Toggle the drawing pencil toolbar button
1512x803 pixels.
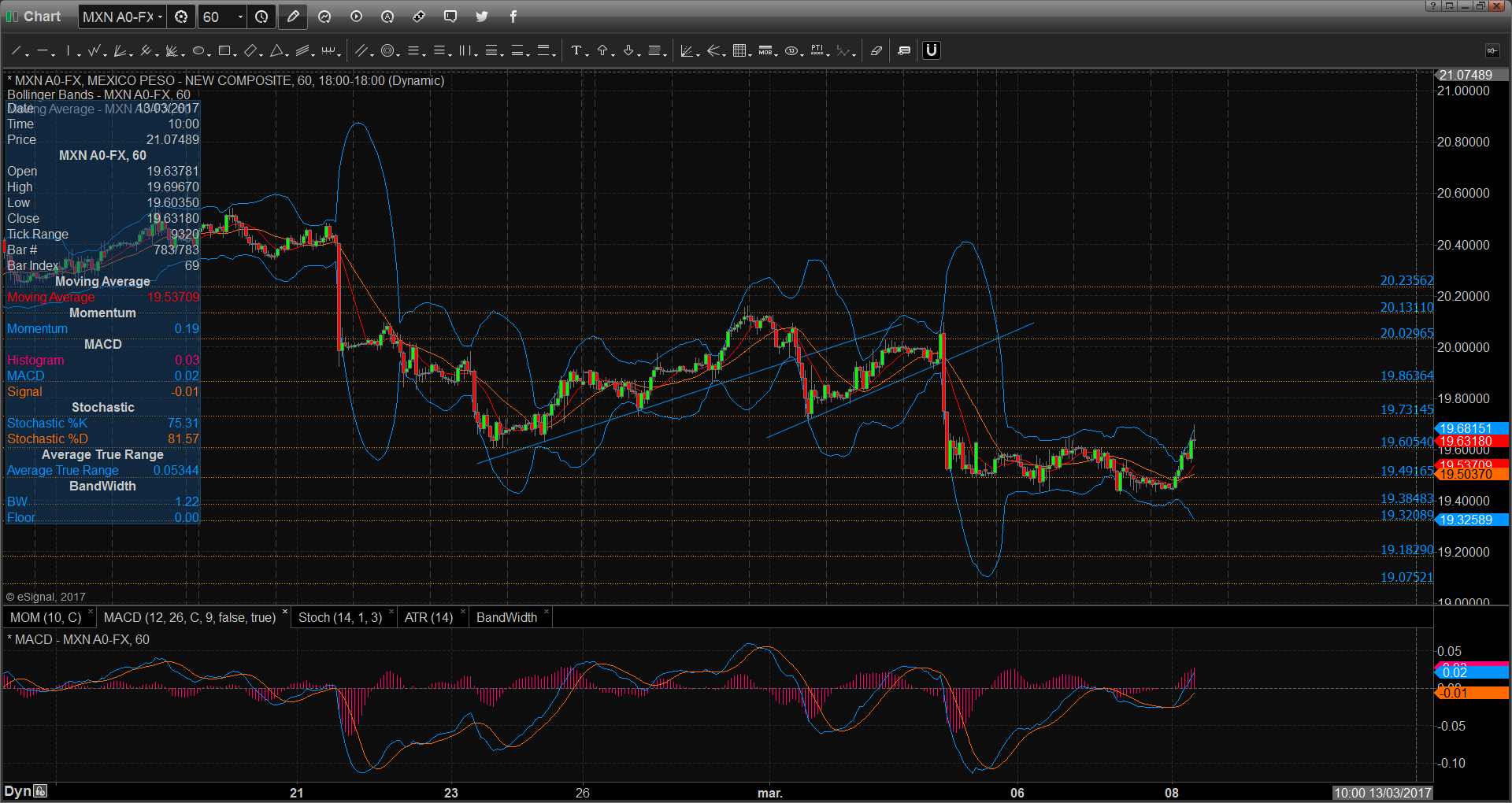point(293,17)
